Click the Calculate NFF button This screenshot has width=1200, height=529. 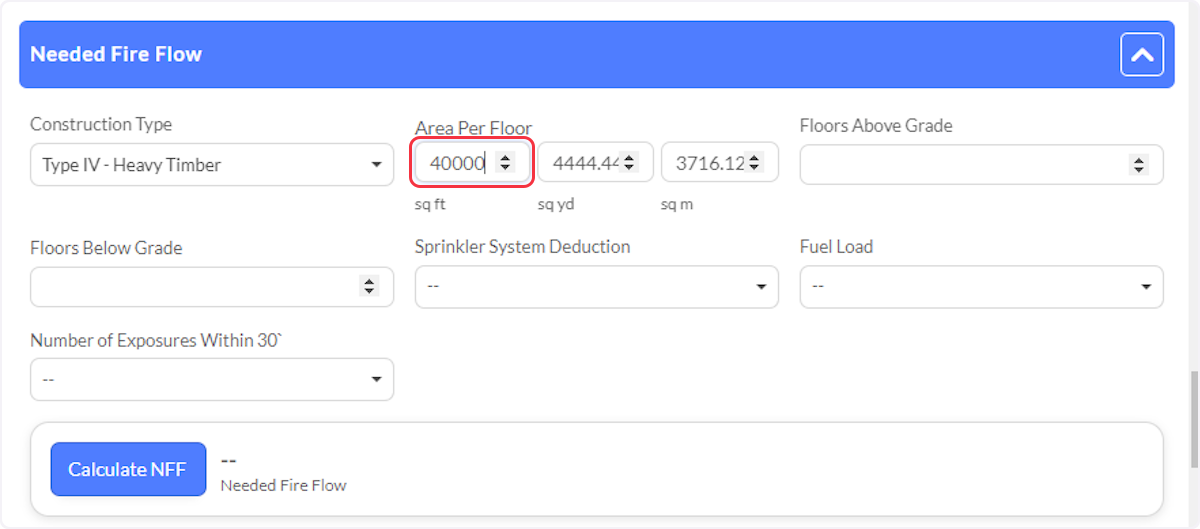pyautogui.click(x=128, y=469)
